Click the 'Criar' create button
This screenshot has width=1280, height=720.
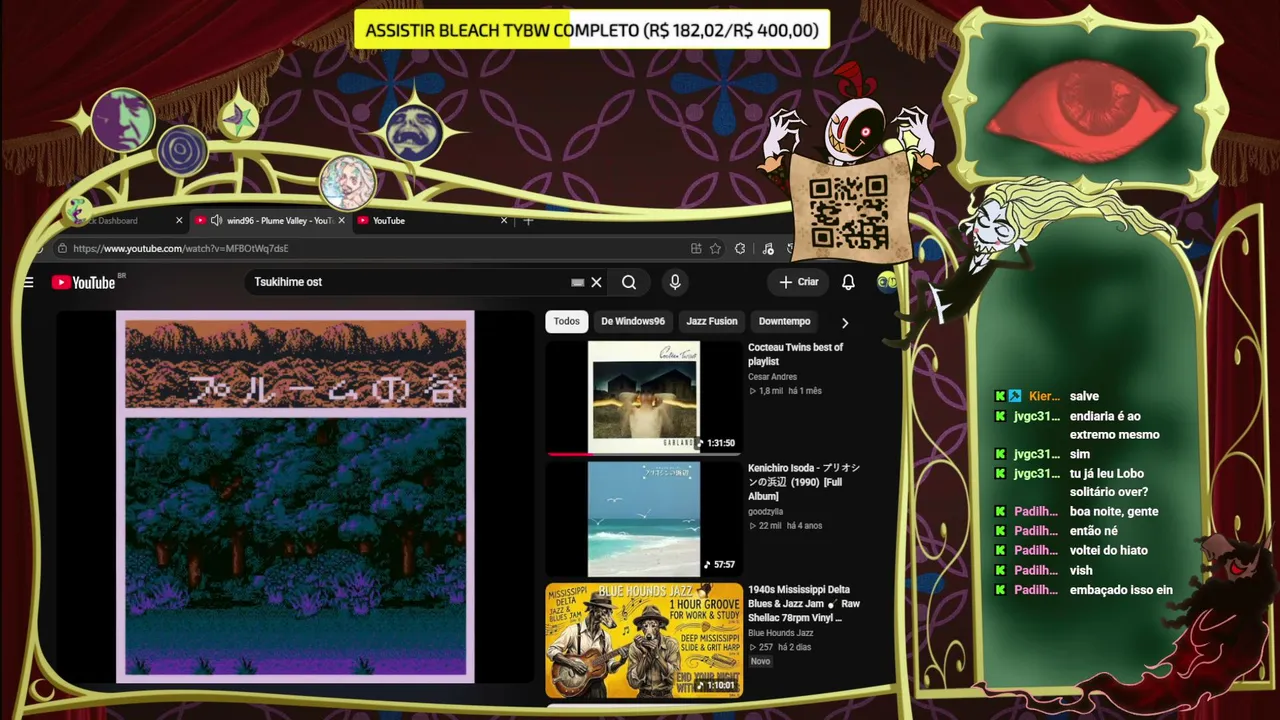(799, 282)
